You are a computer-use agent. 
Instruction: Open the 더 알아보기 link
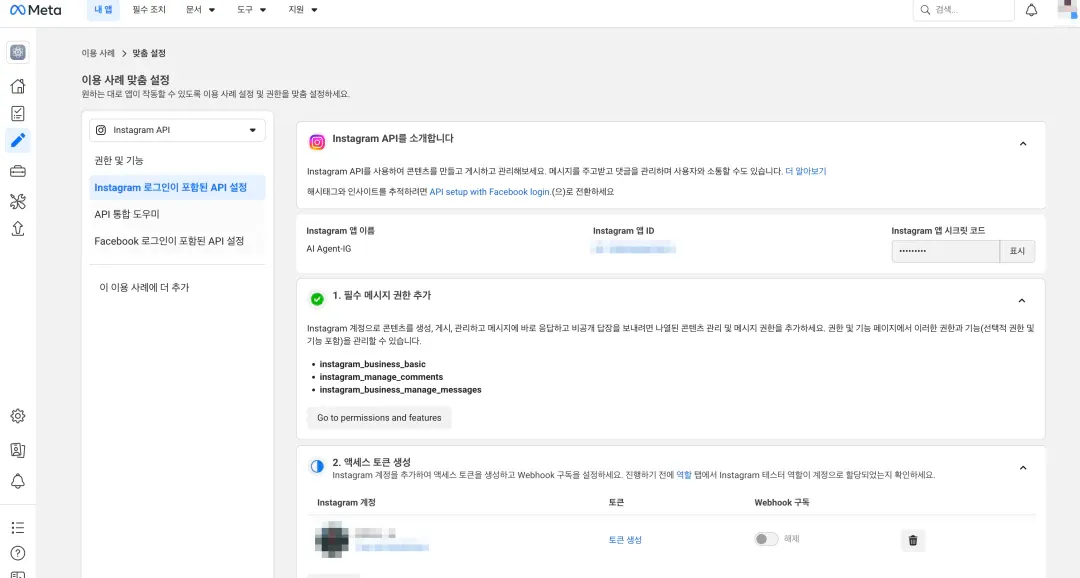click(805, 172)
